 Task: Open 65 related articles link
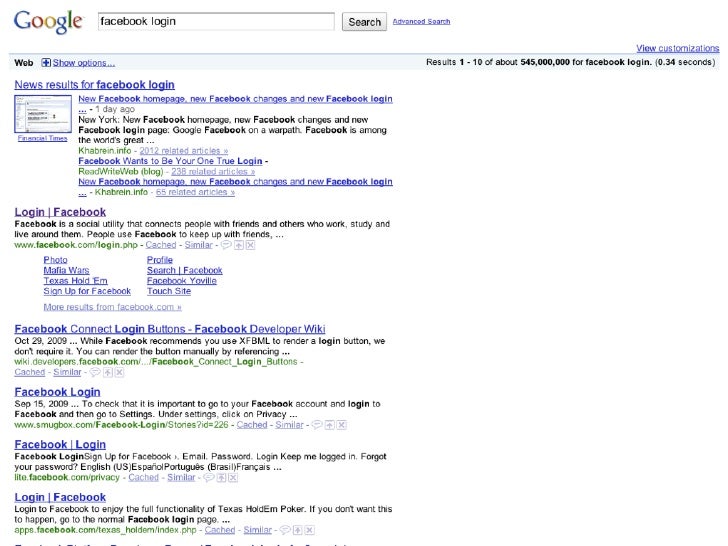195,192
